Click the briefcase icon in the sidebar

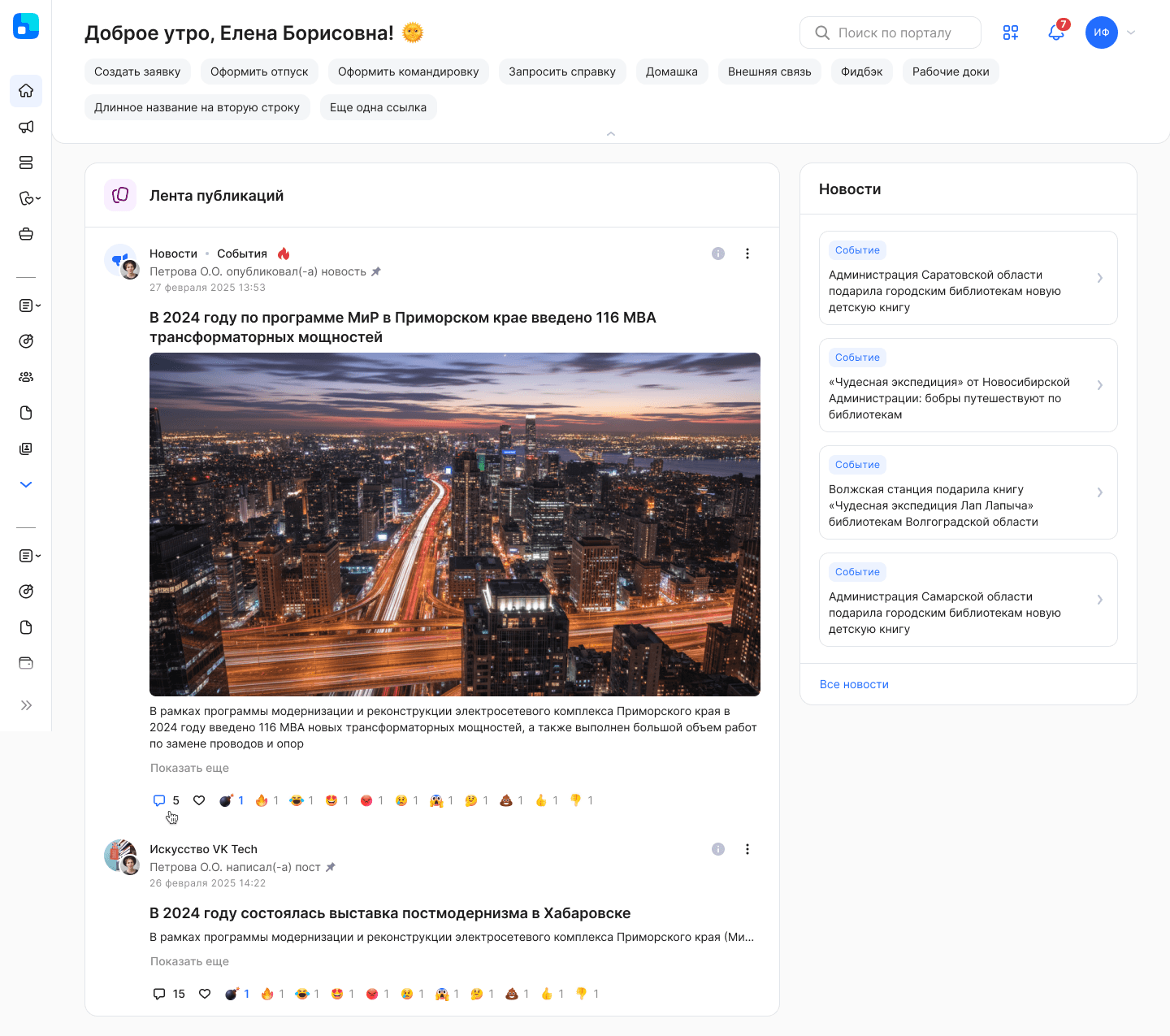(26, 234)
